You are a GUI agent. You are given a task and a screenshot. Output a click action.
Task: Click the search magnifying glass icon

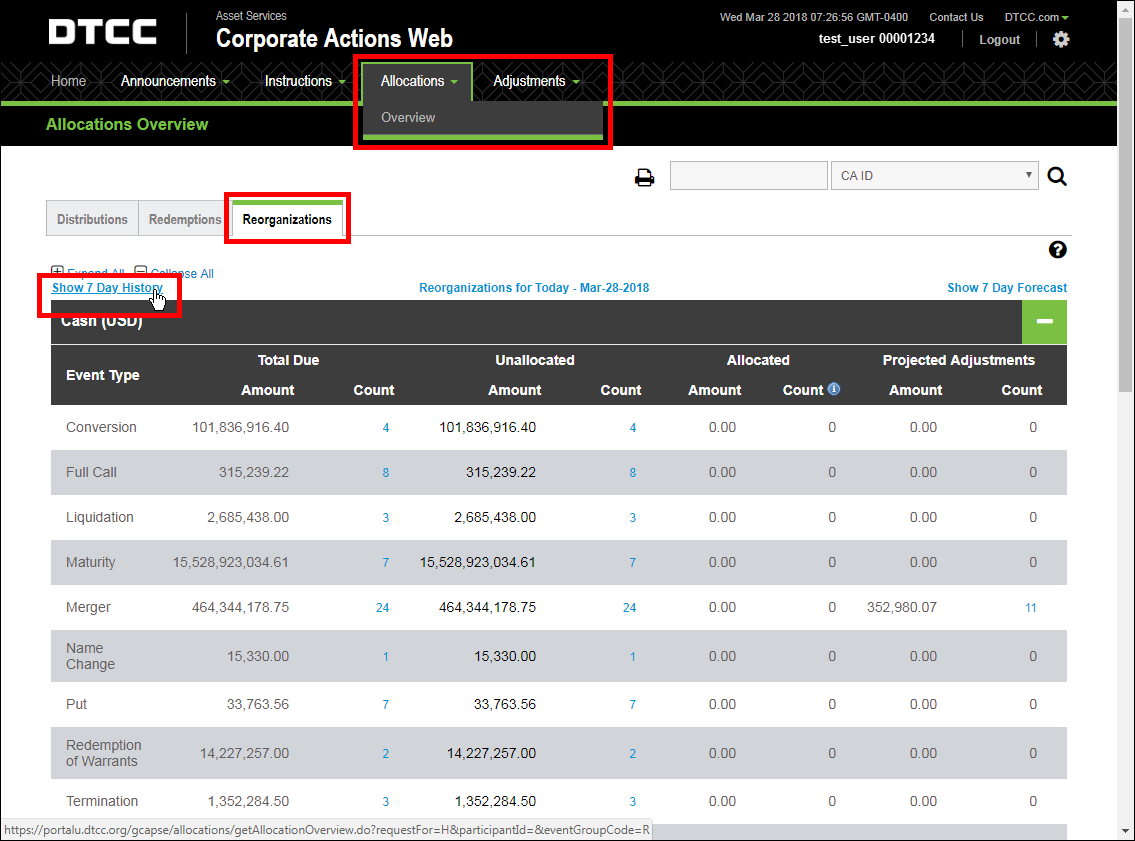coord(1057,176)
